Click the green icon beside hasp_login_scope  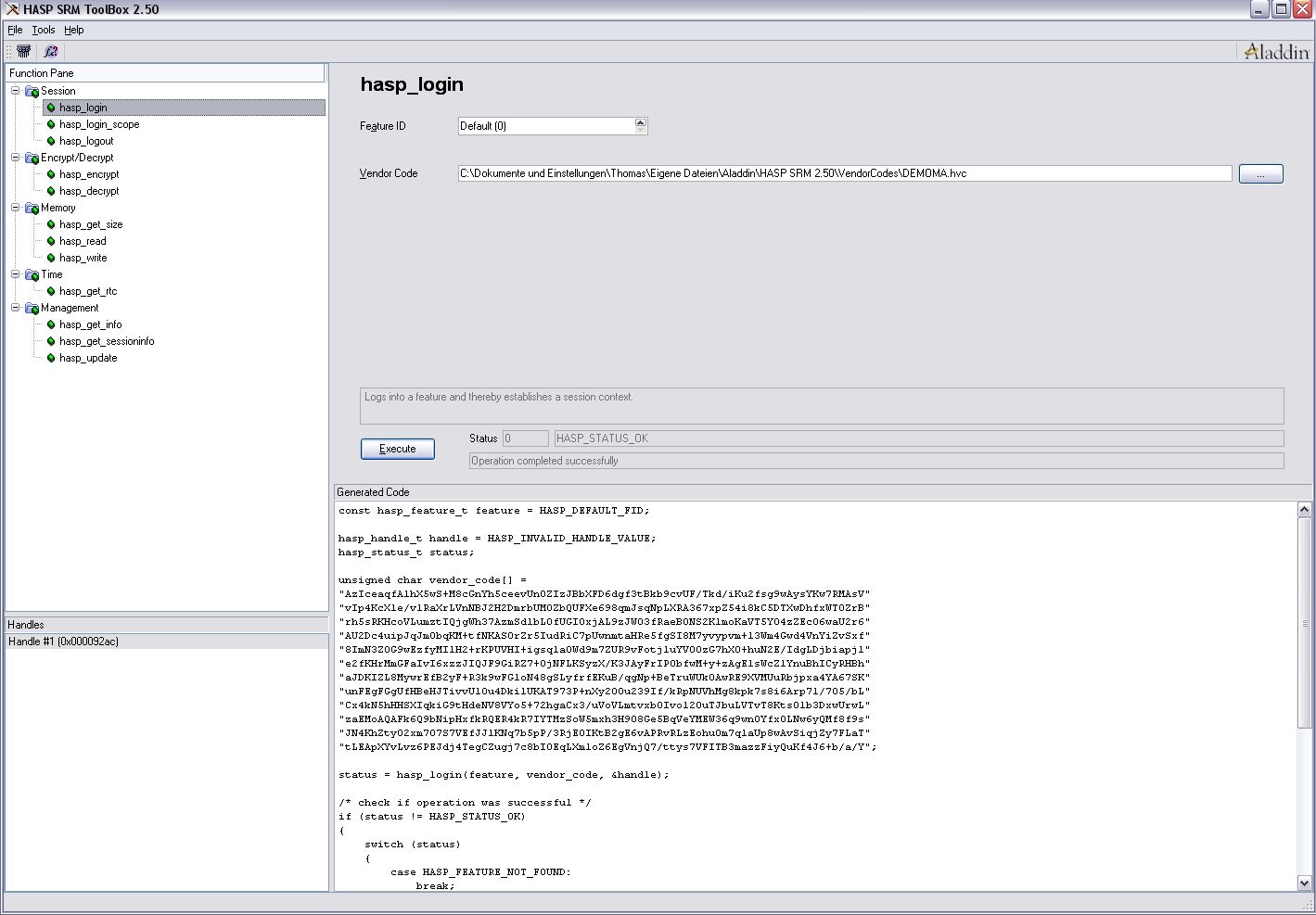51,124
